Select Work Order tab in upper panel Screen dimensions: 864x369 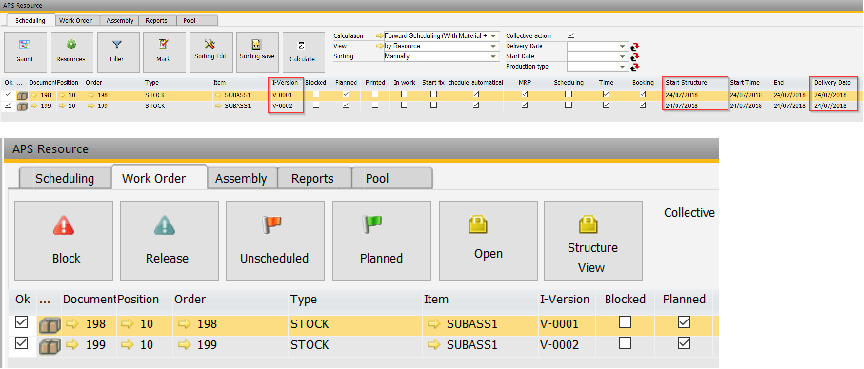click(x=76, y=20)
